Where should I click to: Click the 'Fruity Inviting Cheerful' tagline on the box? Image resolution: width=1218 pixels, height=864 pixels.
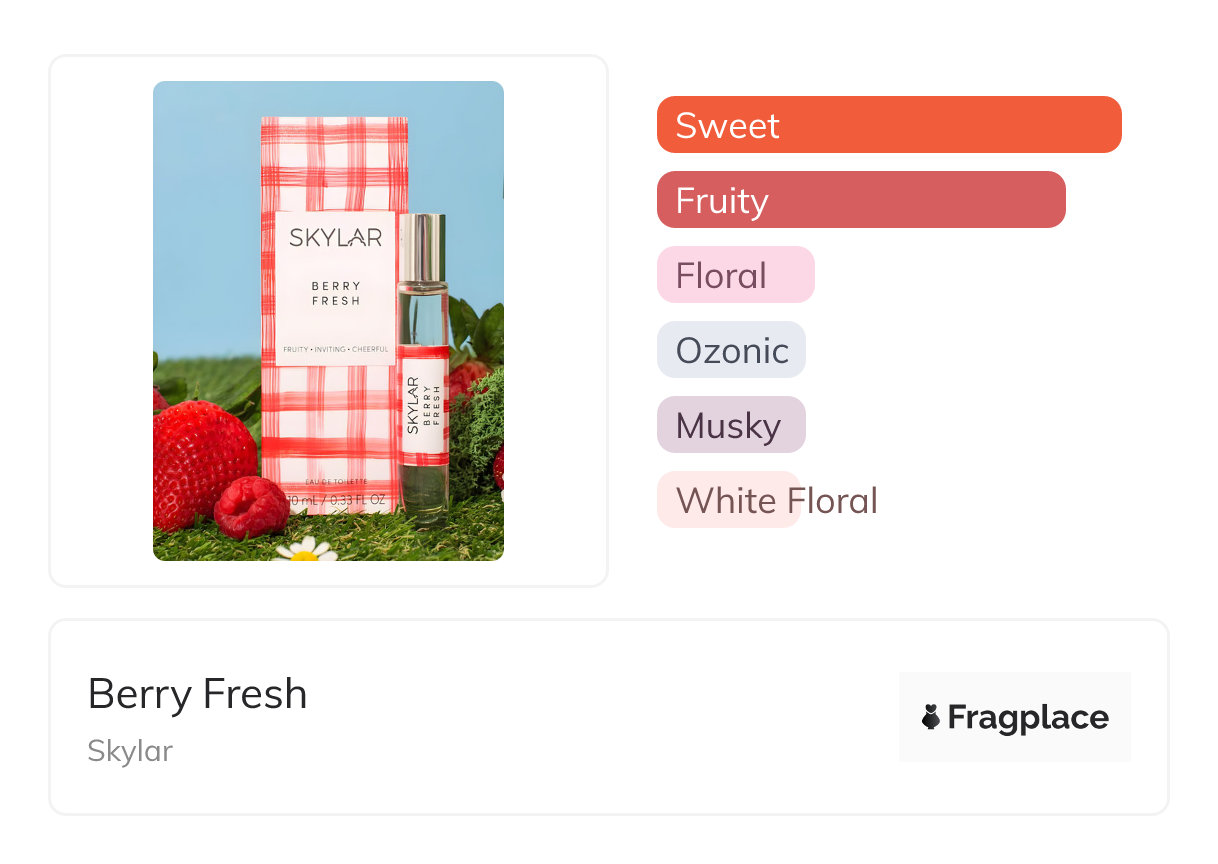point(335,348)
